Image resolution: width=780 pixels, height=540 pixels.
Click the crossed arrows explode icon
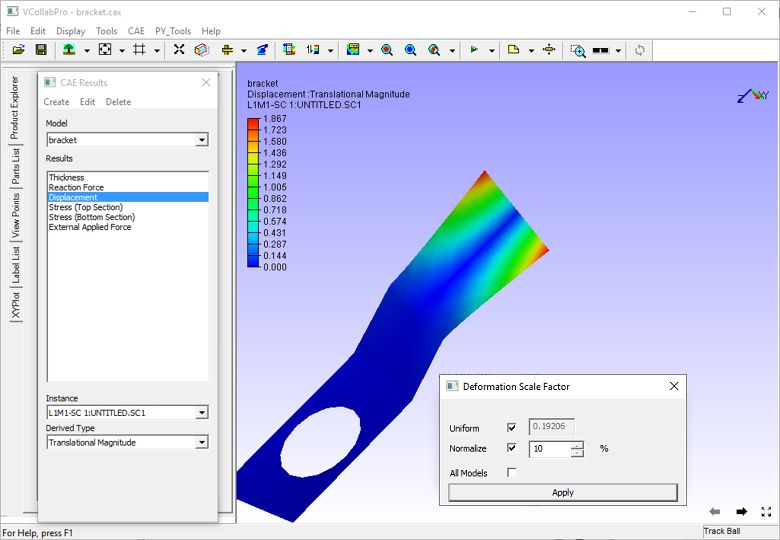[x=179, y=50]
